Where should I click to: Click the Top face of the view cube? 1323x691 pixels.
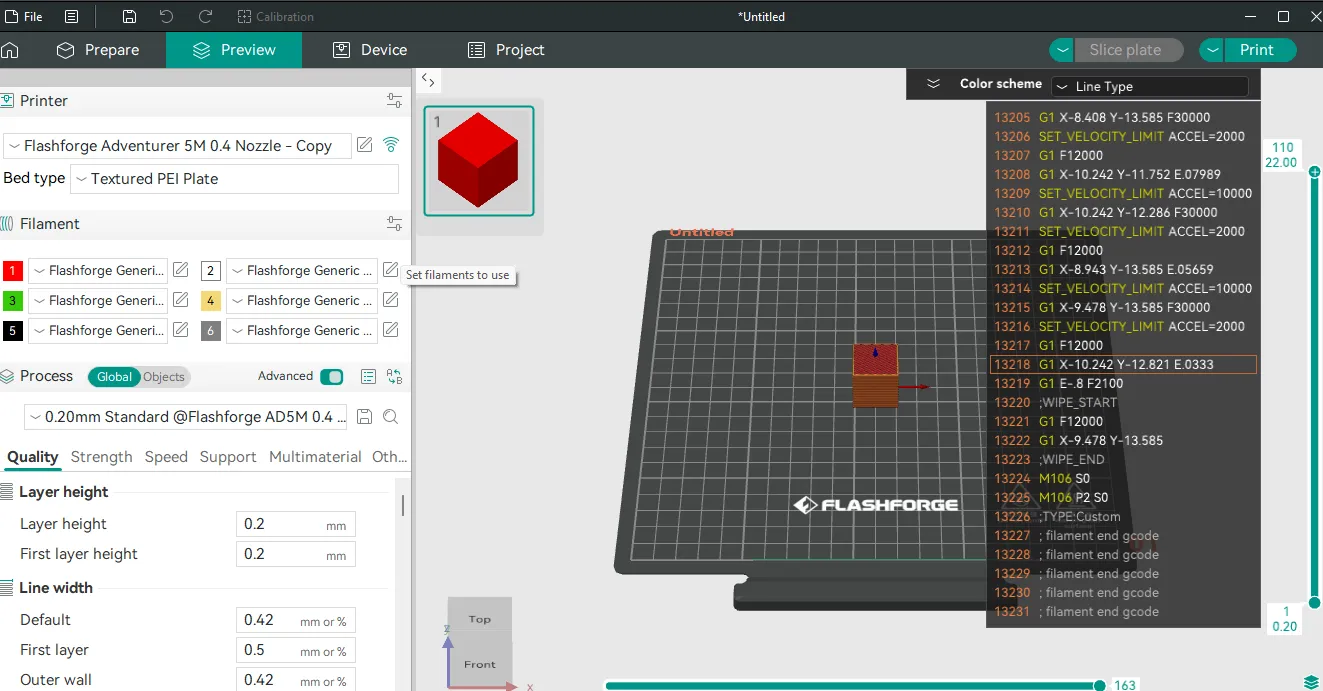click(x=480, y=619)
